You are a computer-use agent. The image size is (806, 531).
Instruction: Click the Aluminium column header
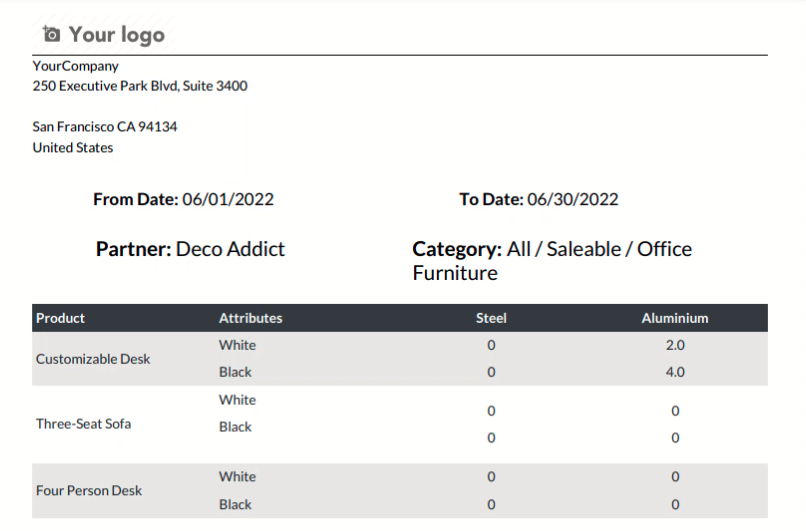pos(674,318)
